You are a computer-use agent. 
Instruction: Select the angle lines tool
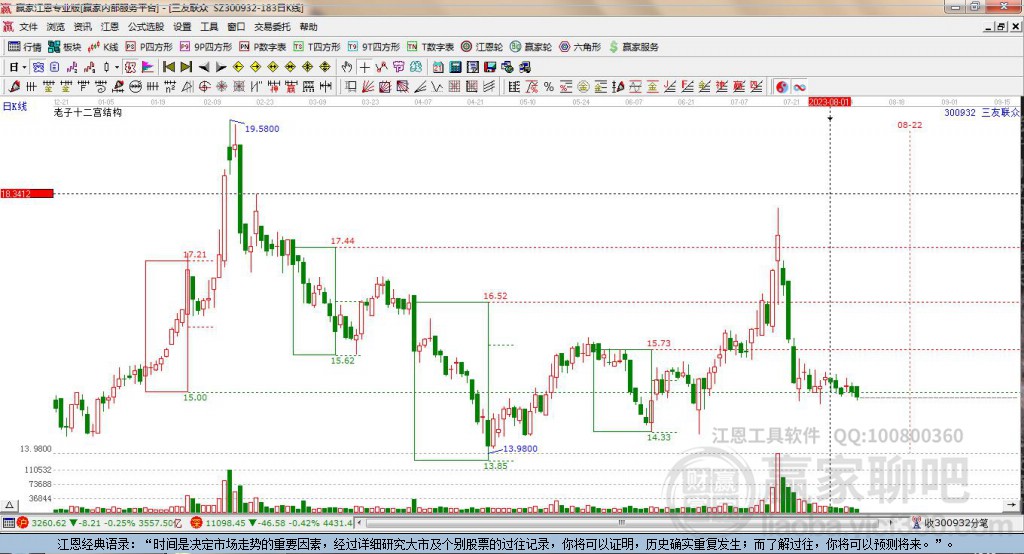tap(420, 86)
